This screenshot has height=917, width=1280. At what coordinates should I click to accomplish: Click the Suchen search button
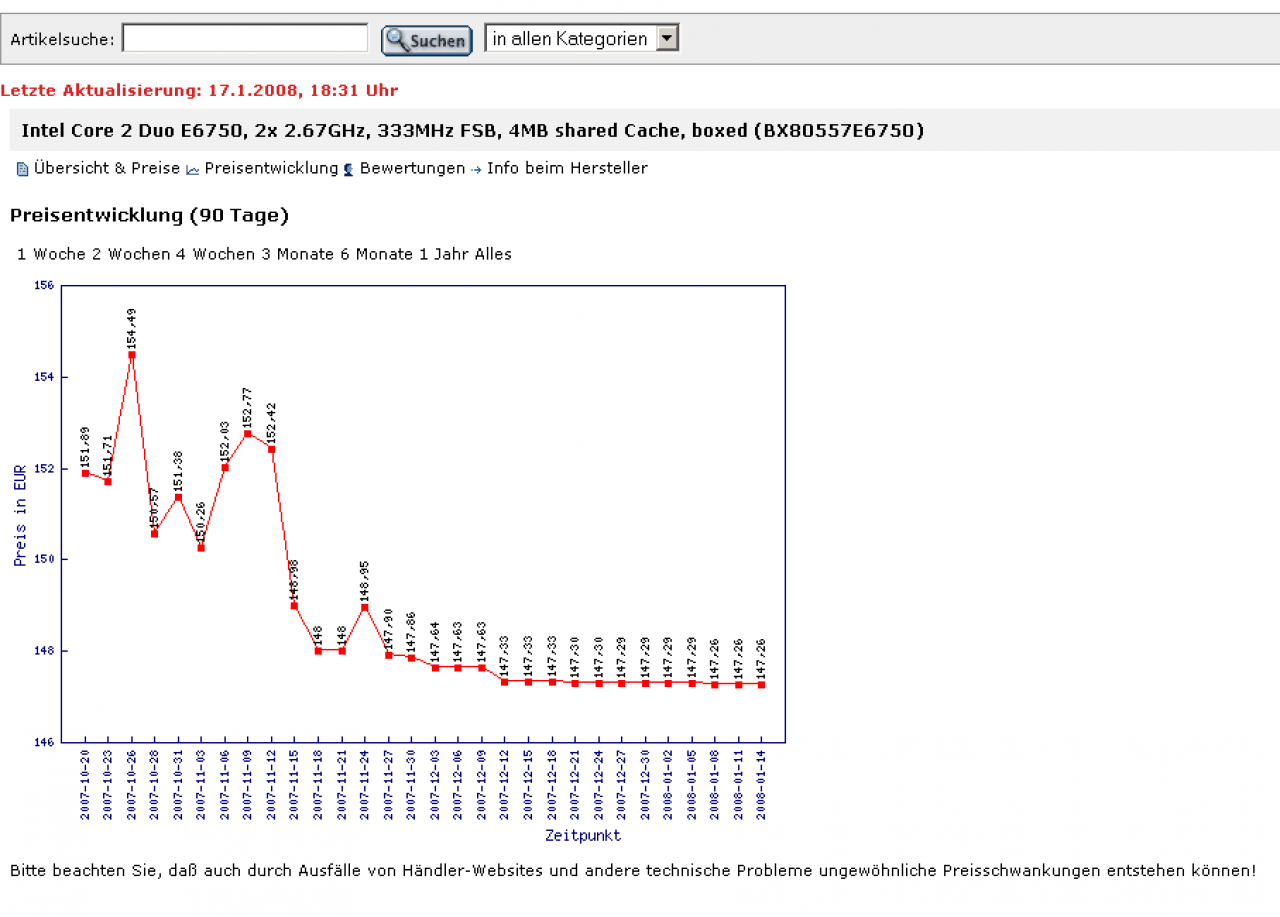[x=427, y=40]
